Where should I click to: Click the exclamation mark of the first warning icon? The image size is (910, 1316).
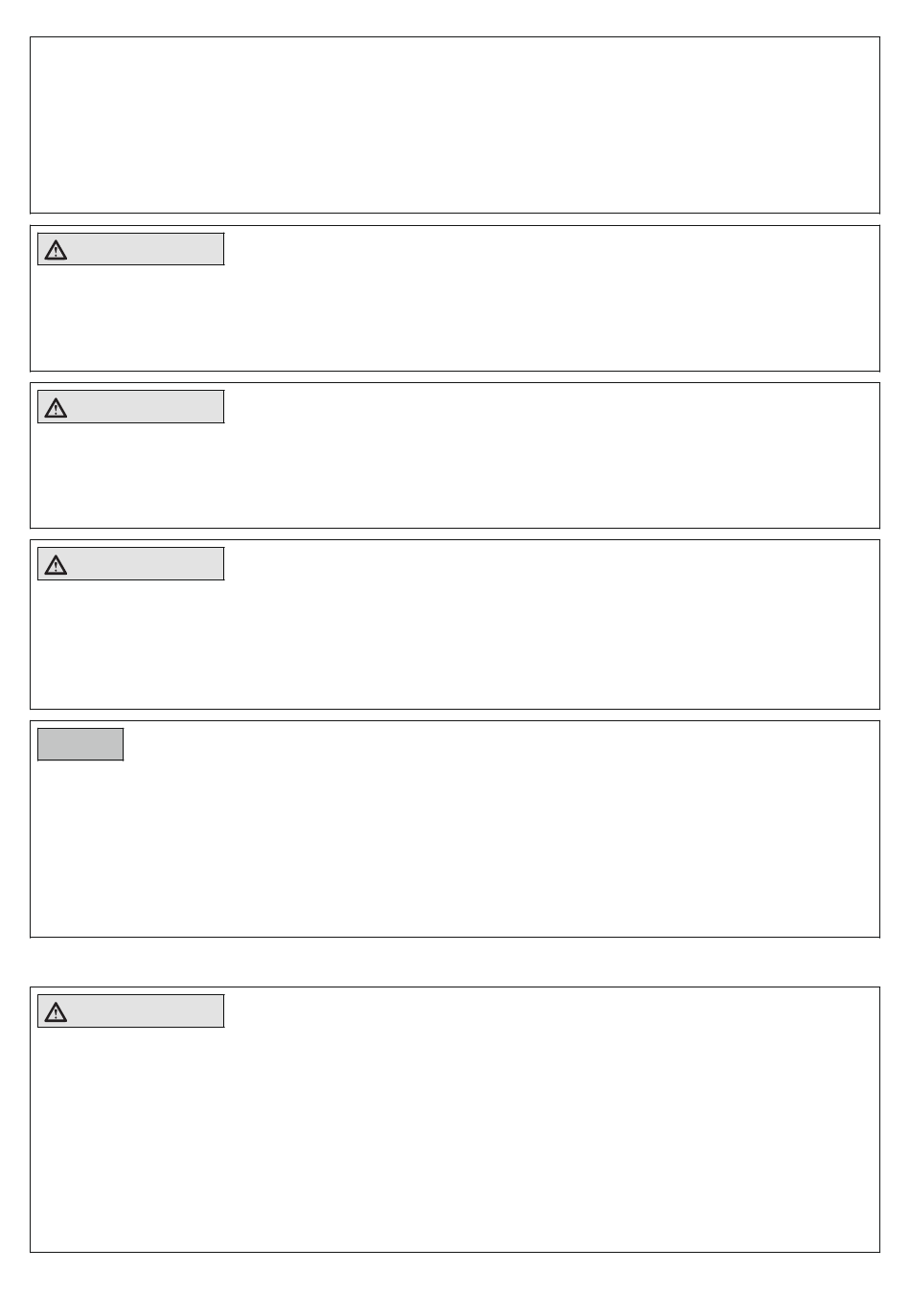pyautogui.click(x=56, y=253)
